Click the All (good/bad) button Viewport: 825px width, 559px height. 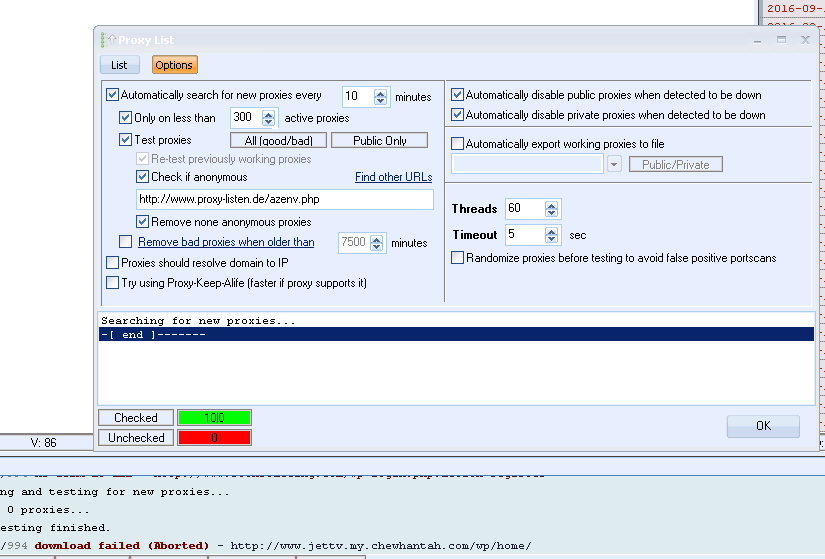(278, 141)
